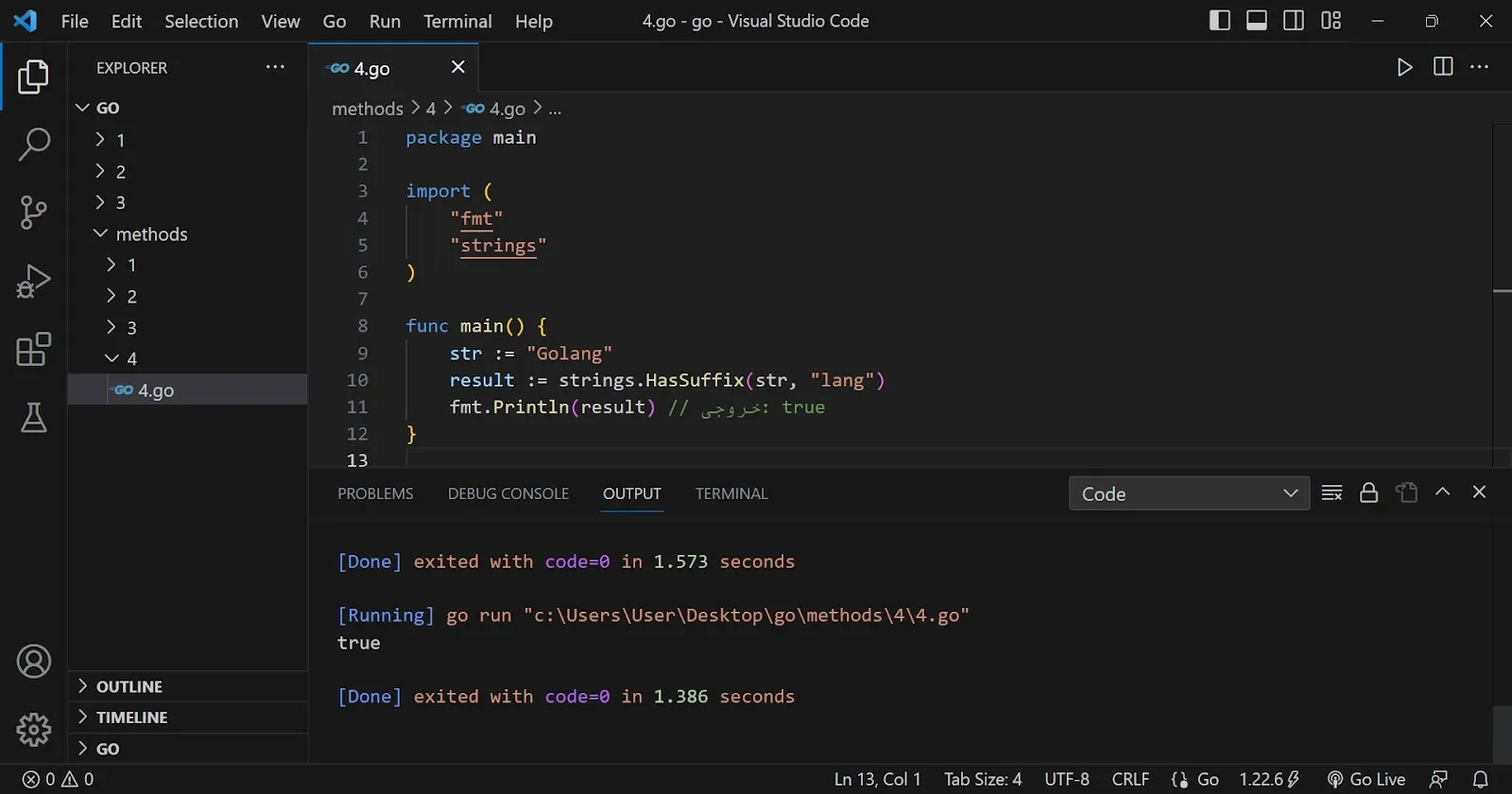Open the Accounts menu icon

[33, 662]
